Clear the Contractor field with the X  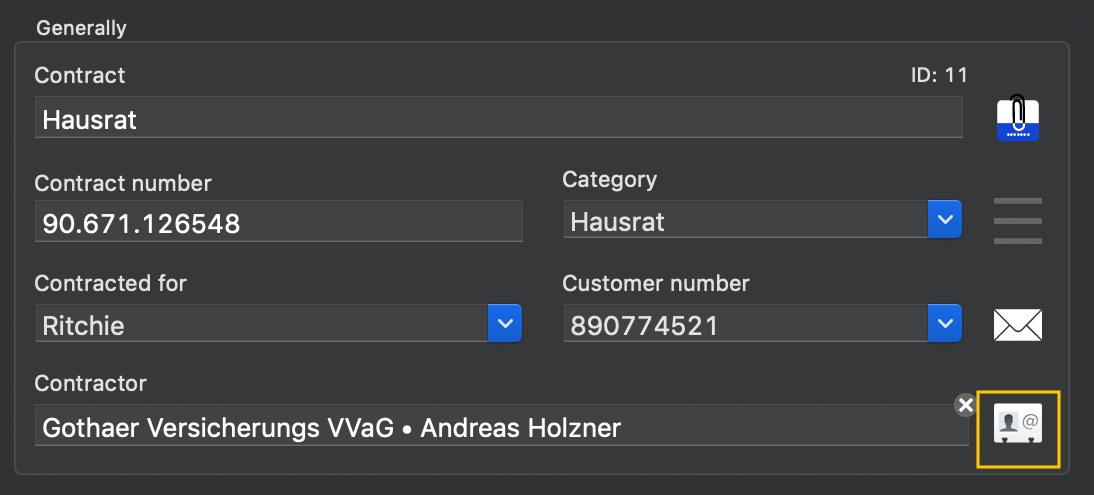pyautogui.click(x=966, y=405)
